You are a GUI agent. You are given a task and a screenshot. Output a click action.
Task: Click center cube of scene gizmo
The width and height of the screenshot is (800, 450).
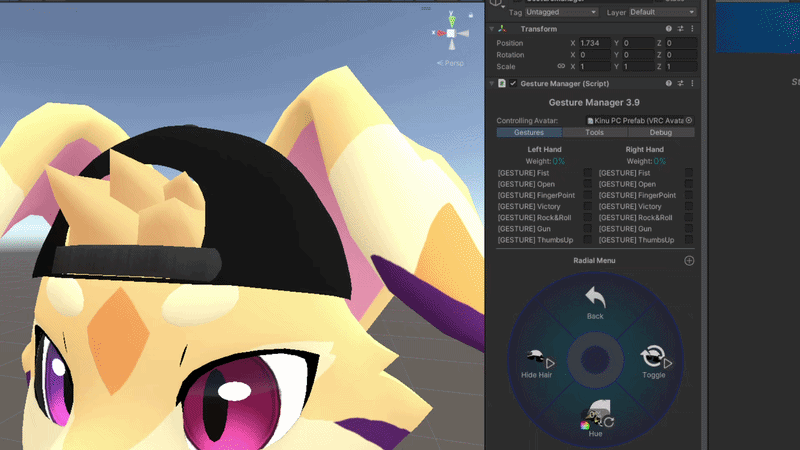click(451, 33)
